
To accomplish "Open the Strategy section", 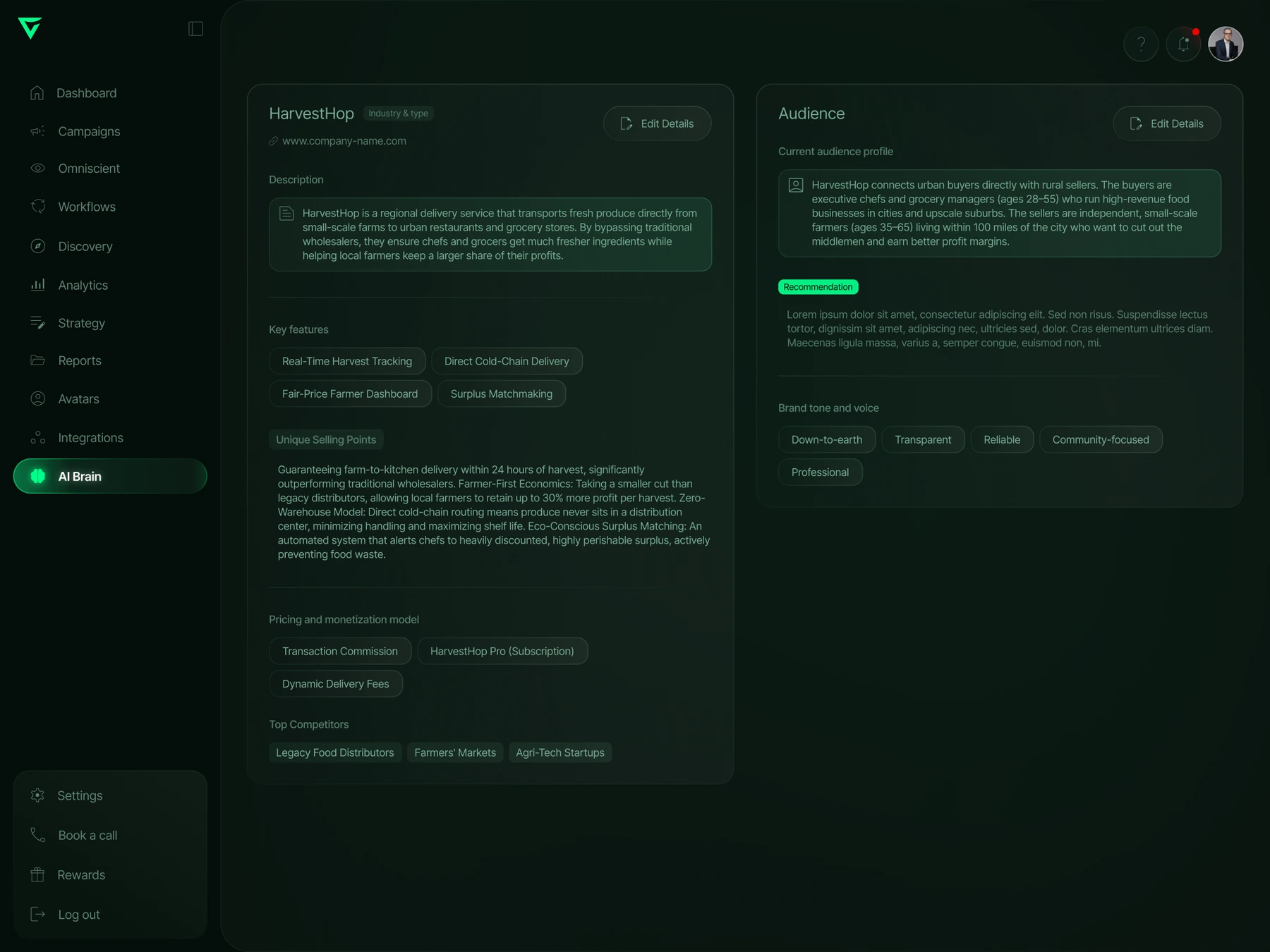I will tap(110, 323).
